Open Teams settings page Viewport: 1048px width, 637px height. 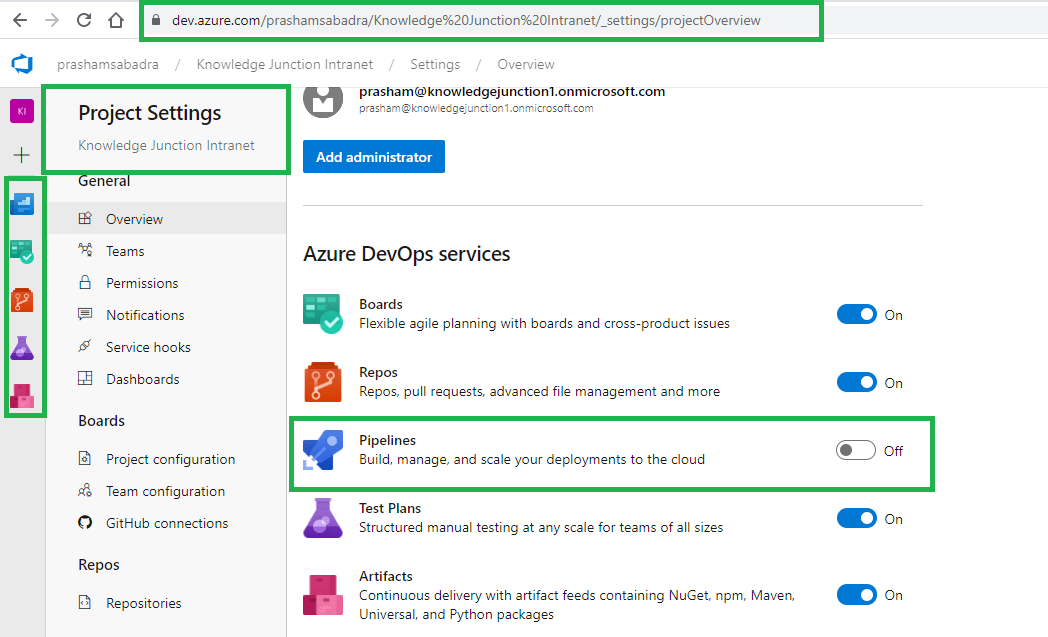pyautogui.click(x=166, y=251)
